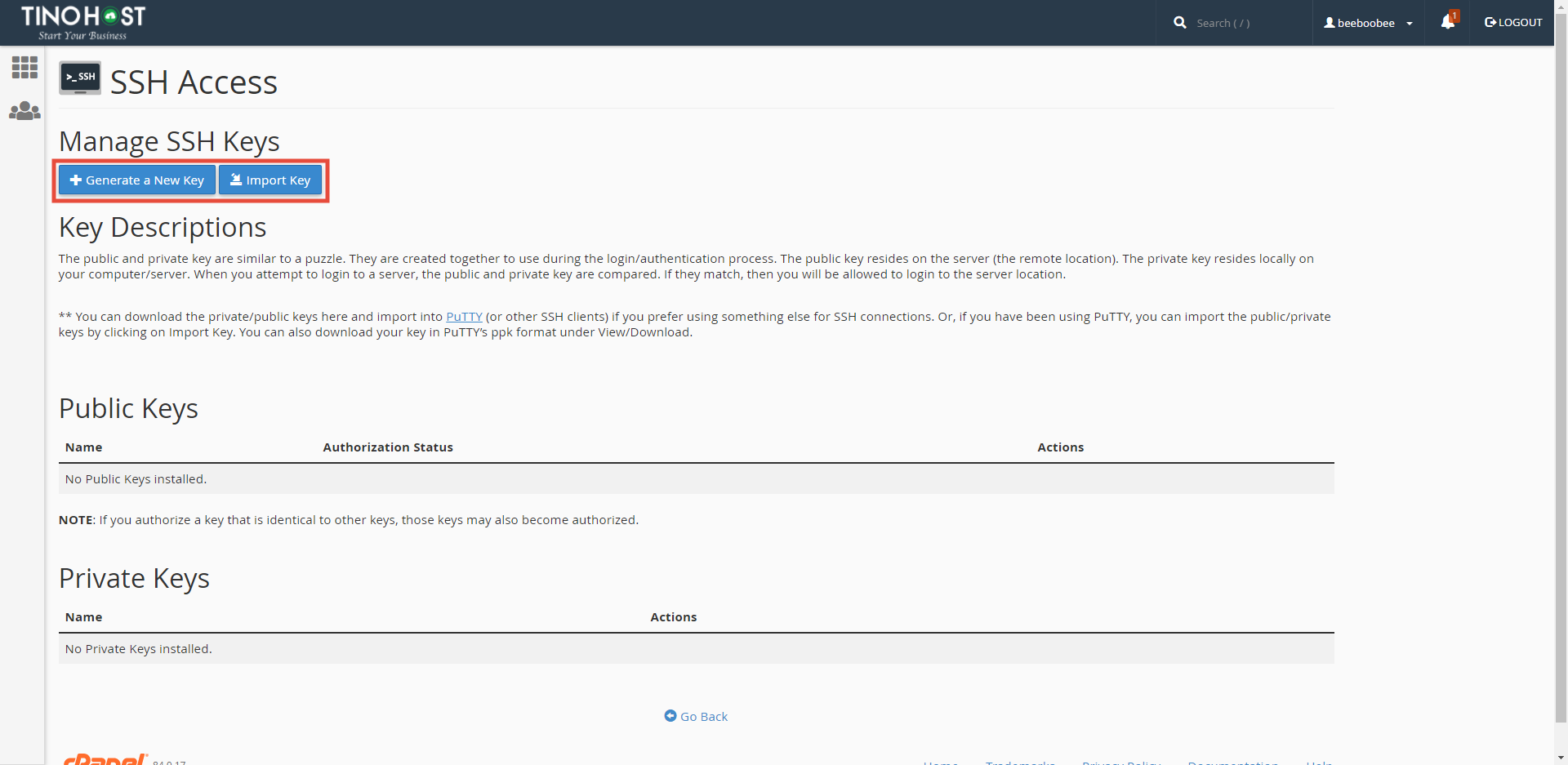Click the 'NOTE' authorization text
This screenshot has height=765, width=1568.
(349, 520)
